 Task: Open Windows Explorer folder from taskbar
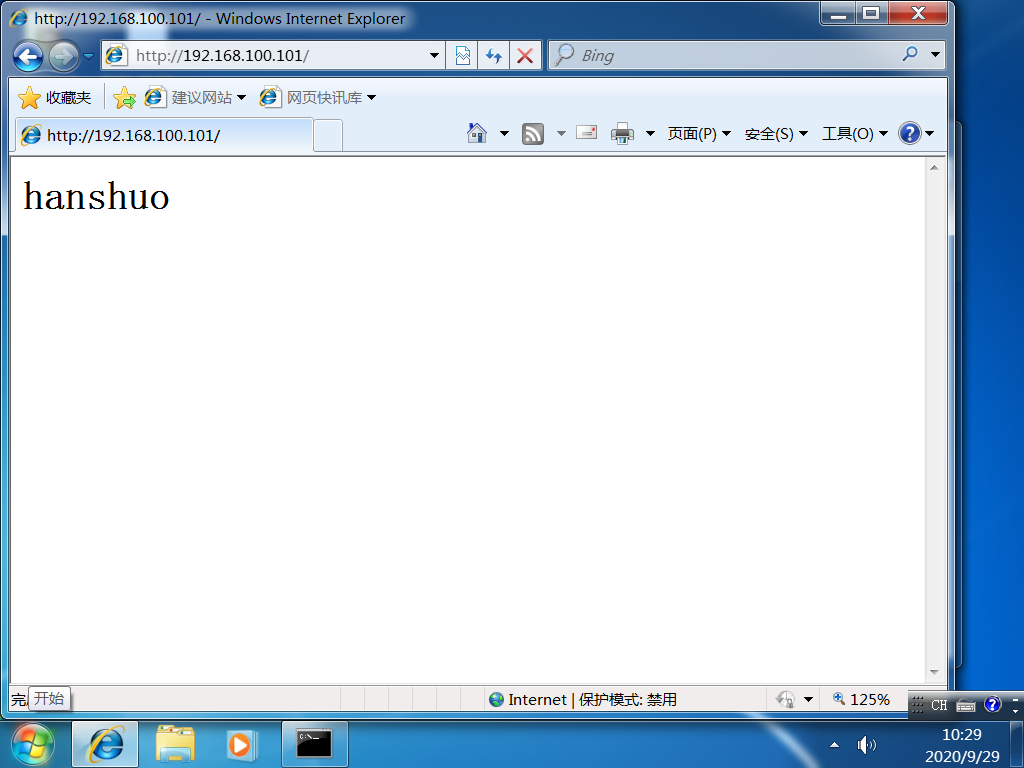pos(175,744)
